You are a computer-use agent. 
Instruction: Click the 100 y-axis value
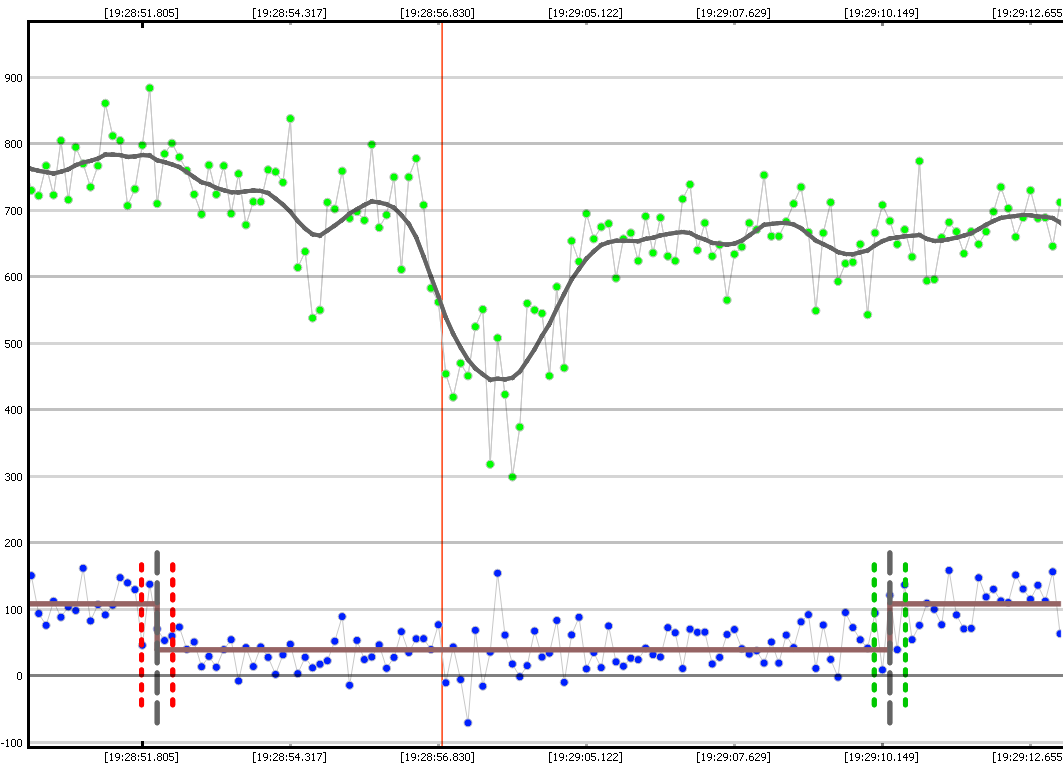(14, 610)
